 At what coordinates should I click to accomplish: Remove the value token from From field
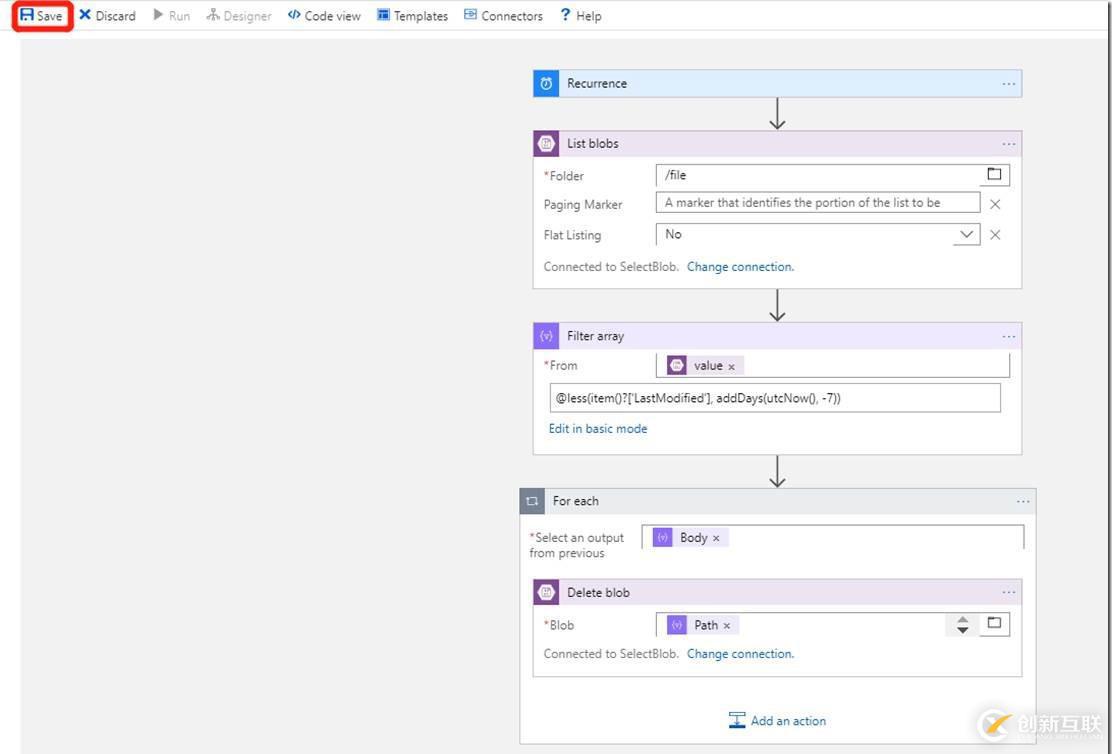(731, 367)
